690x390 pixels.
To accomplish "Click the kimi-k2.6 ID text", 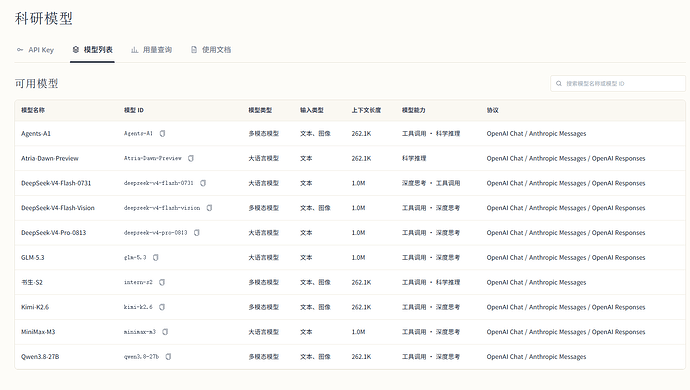I will tap(138, 307).
